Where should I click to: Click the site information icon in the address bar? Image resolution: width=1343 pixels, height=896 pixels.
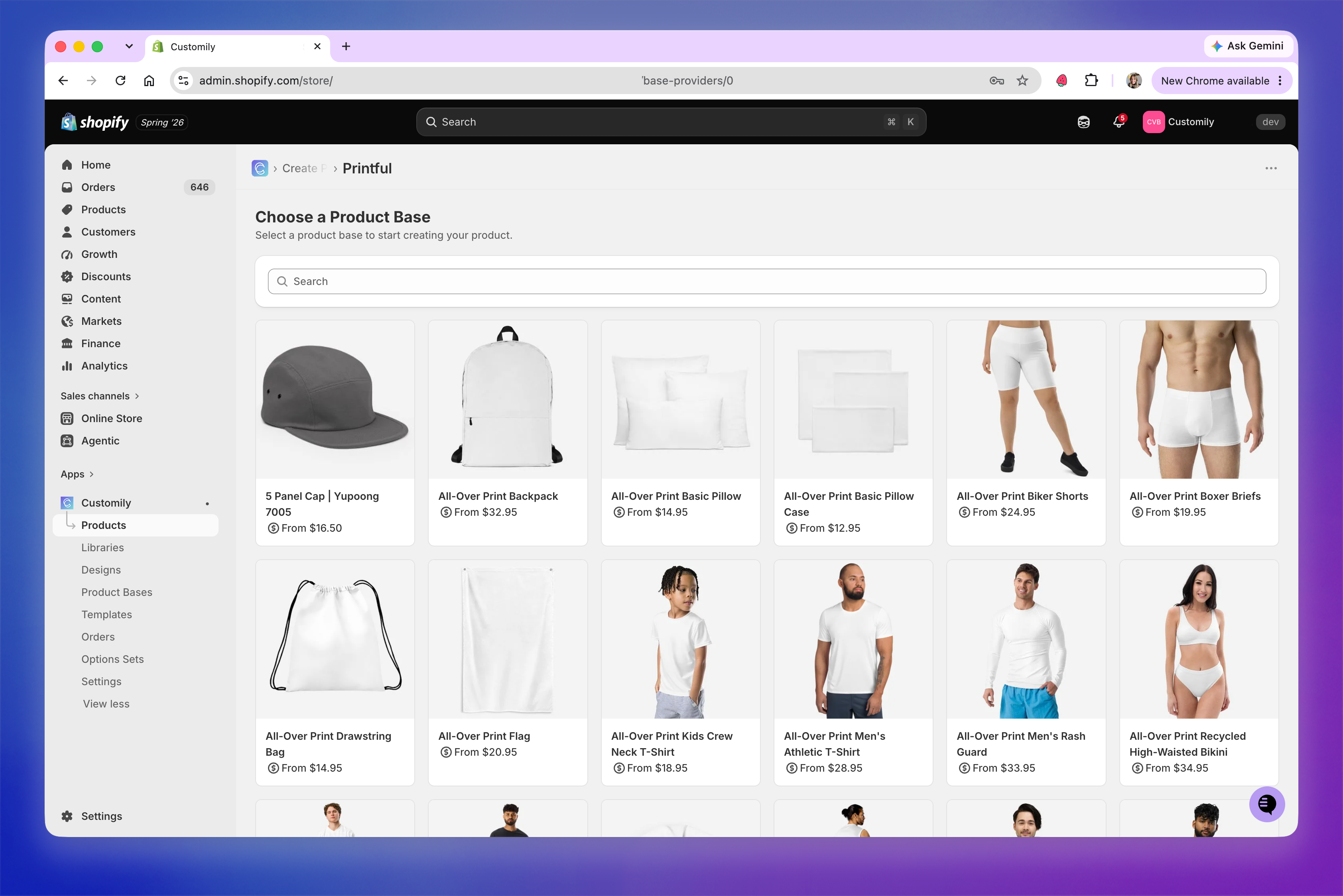pos(183,81)
